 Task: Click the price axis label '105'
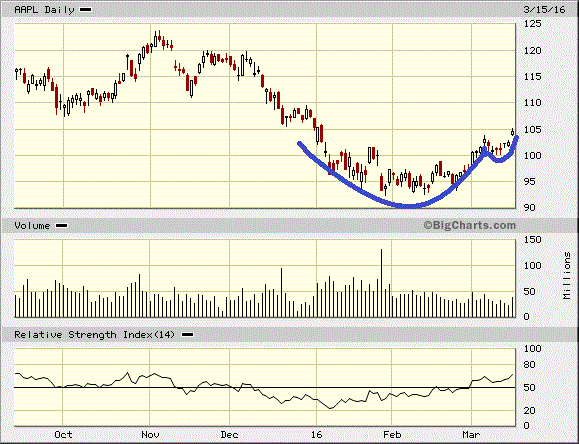click(x=533, y=129)
